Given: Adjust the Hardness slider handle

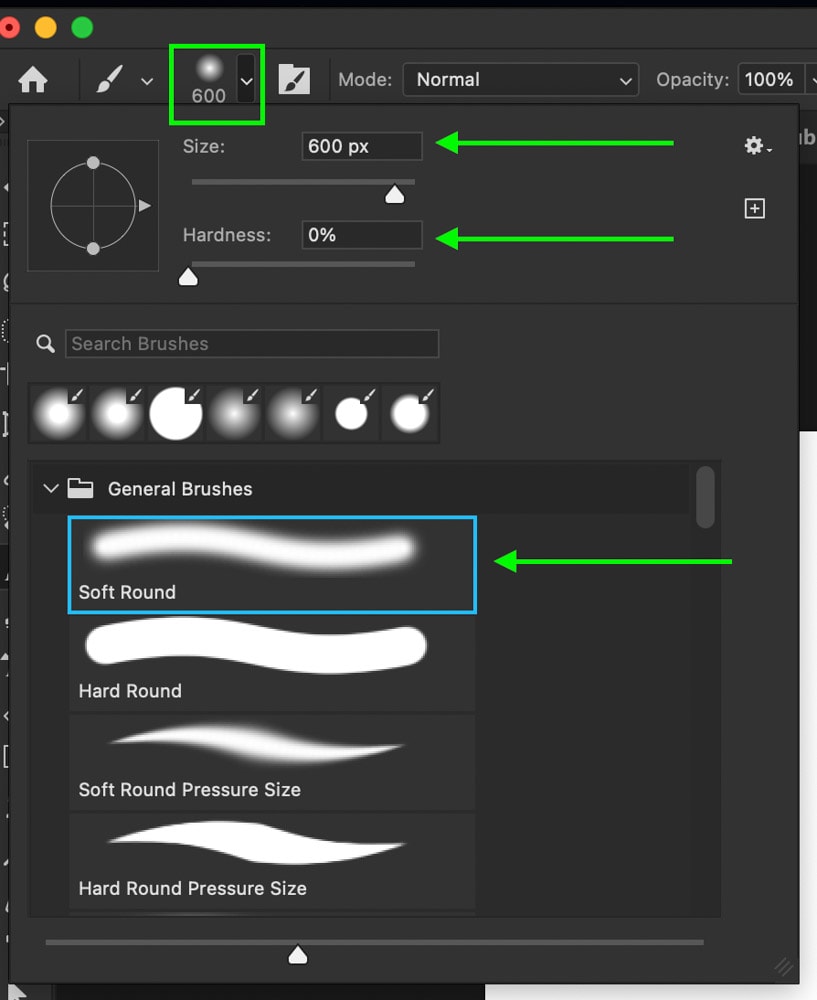Looking at the screenshot, I should coord(188,277).
